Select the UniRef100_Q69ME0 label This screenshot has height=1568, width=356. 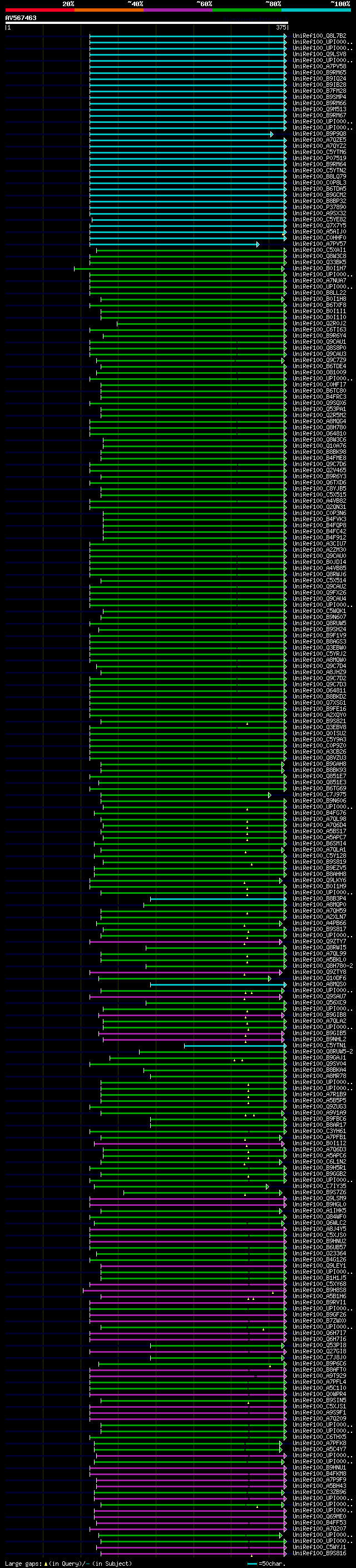coord(319,1516)
